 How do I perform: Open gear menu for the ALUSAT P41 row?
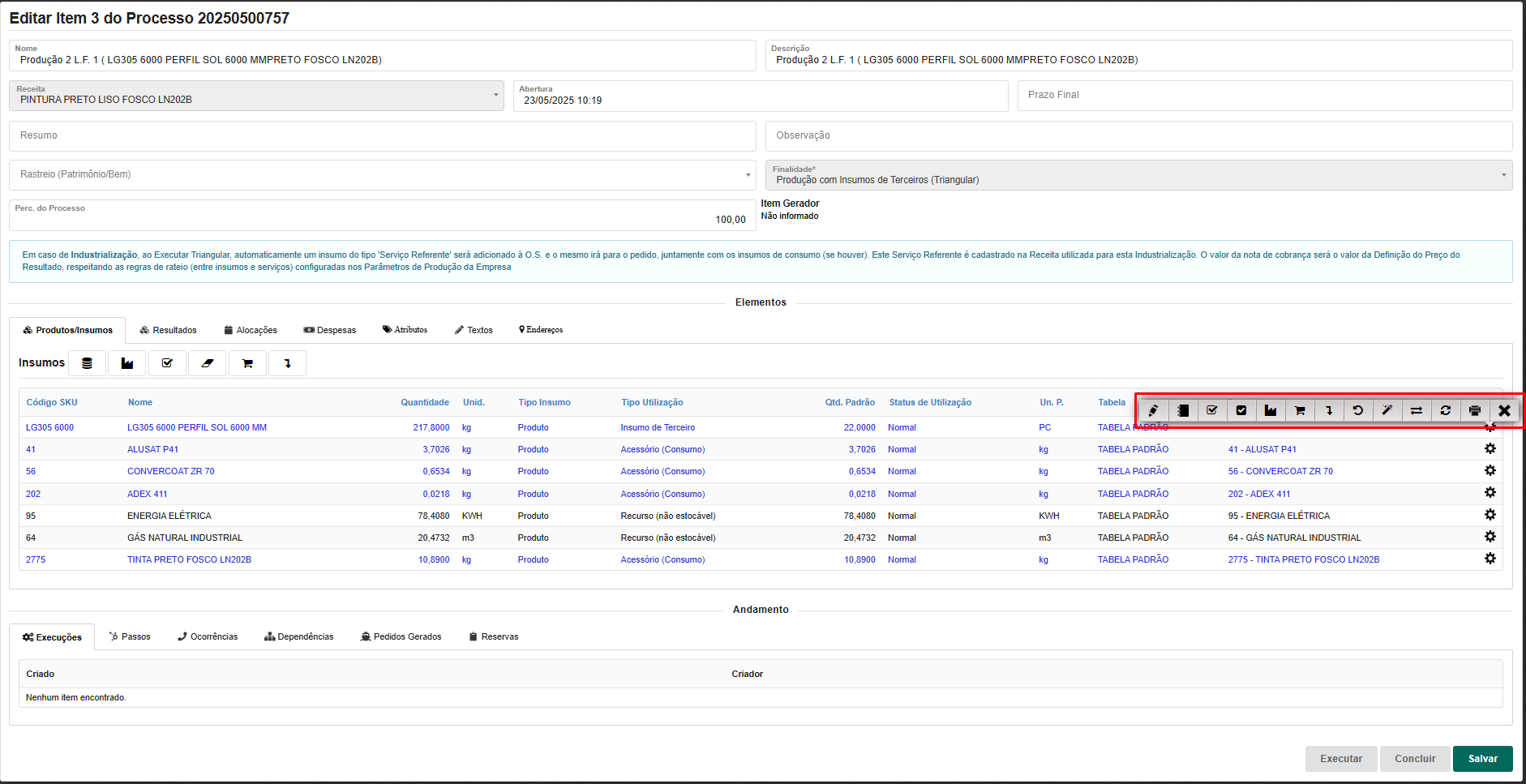click(1490, 448)
